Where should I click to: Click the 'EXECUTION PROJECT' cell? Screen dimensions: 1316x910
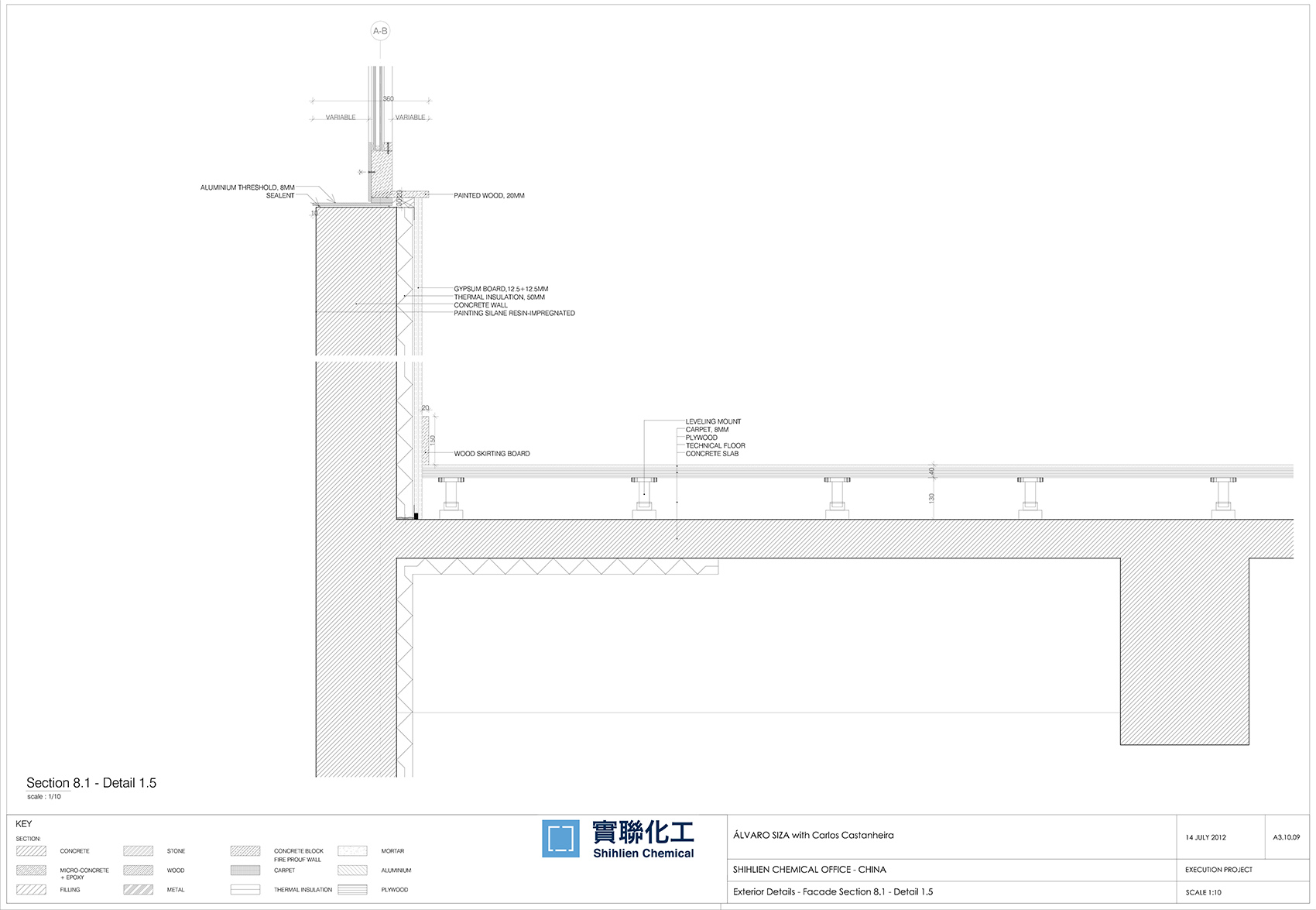(x=1218, y=870)
